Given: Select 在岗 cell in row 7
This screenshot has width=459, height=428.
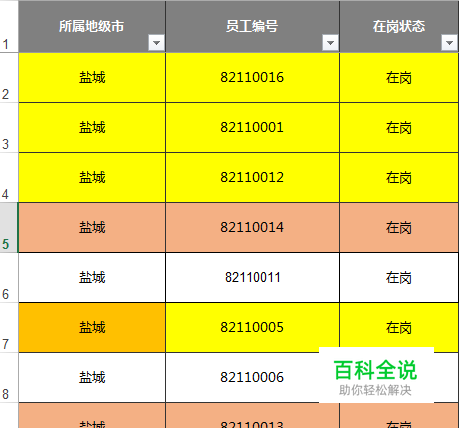Looking at the screenshot, I should click(399, 328).
